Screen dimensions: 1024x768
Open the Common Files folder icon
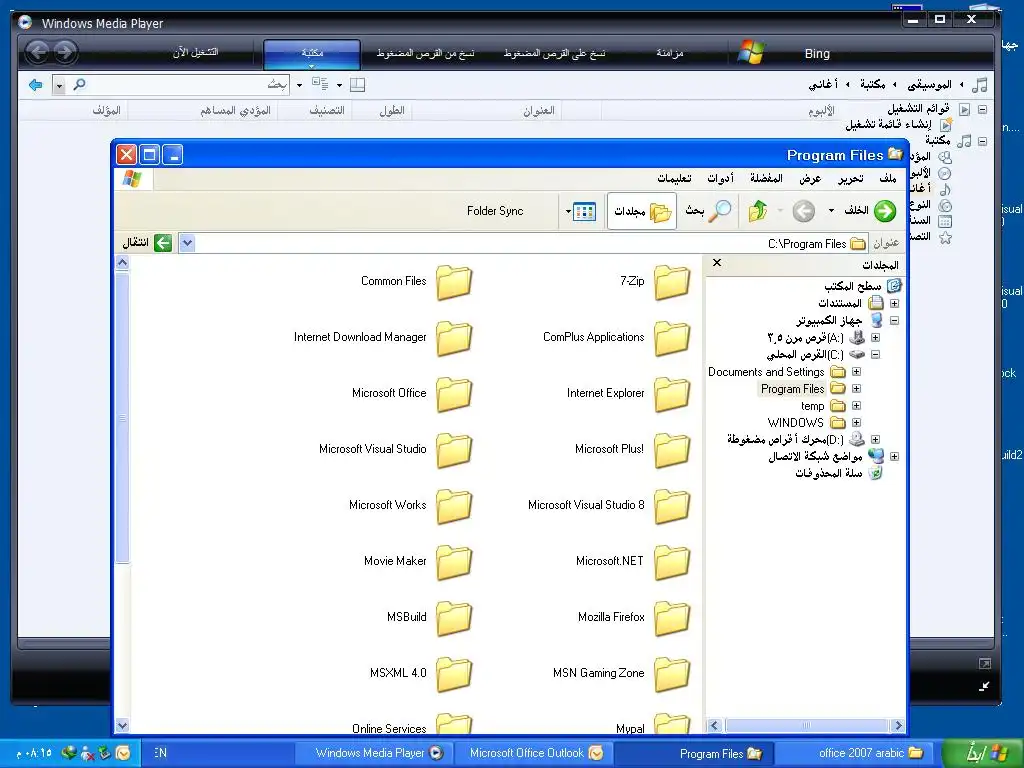point(454,282)
